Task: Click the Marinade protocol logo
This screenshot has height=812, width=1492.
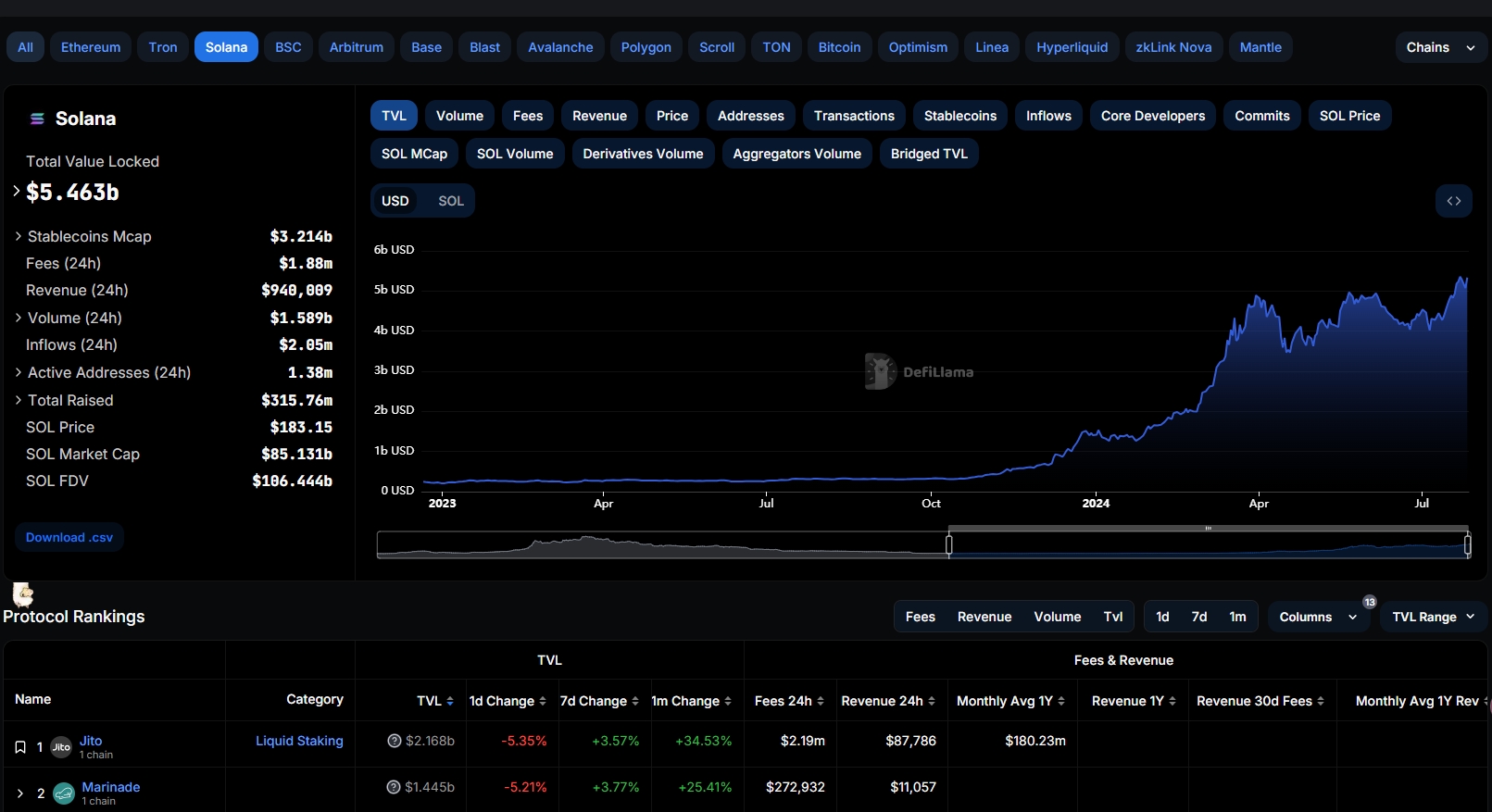Action: (x=64, y=793)
